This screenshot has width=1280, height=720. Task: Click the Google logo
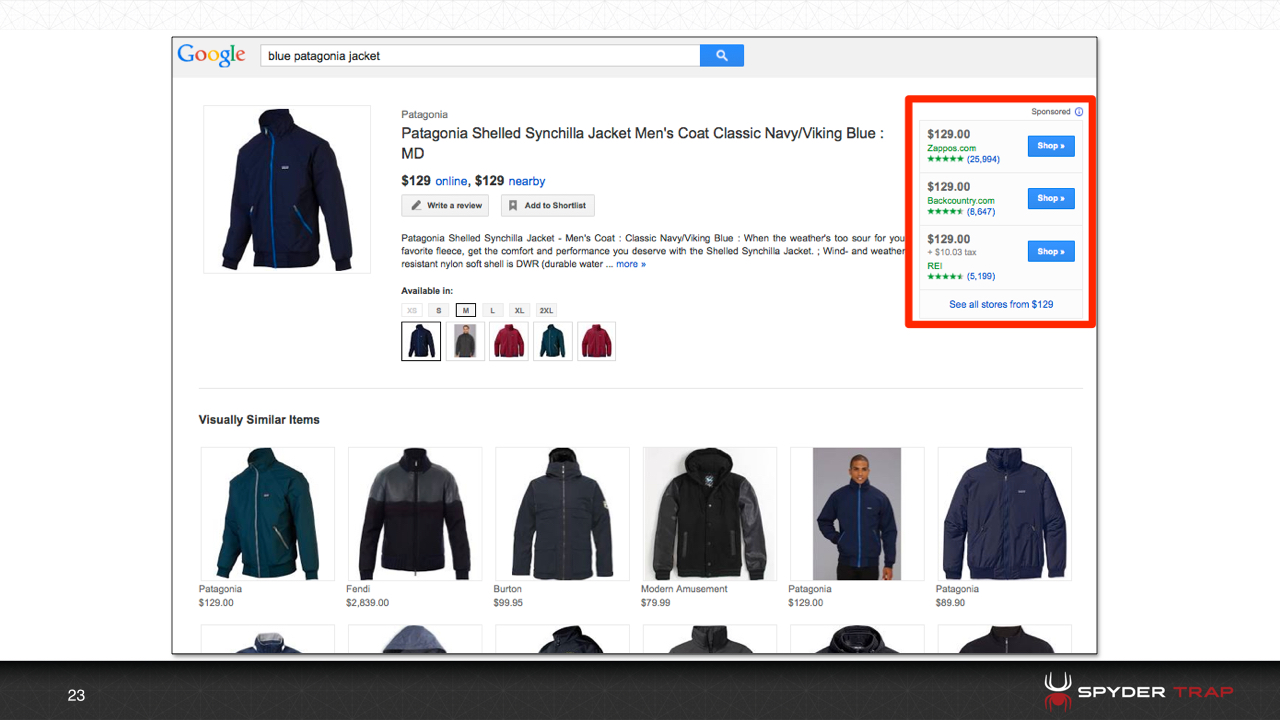coord(211,56)
